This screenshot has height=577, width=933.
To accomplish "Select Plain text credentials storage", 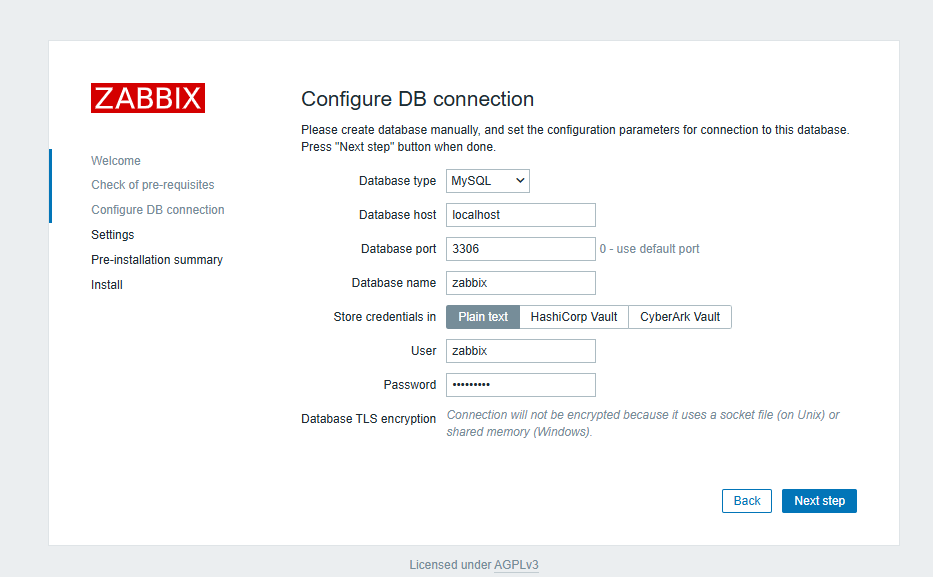I will tap(483, 317).
